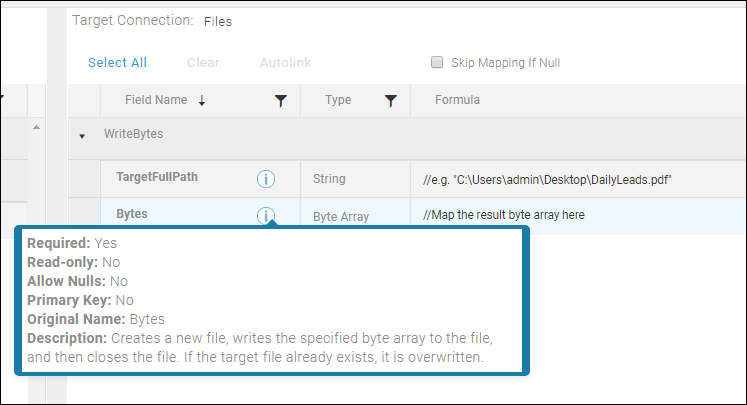Click the Select All link

tap(117, 62)
